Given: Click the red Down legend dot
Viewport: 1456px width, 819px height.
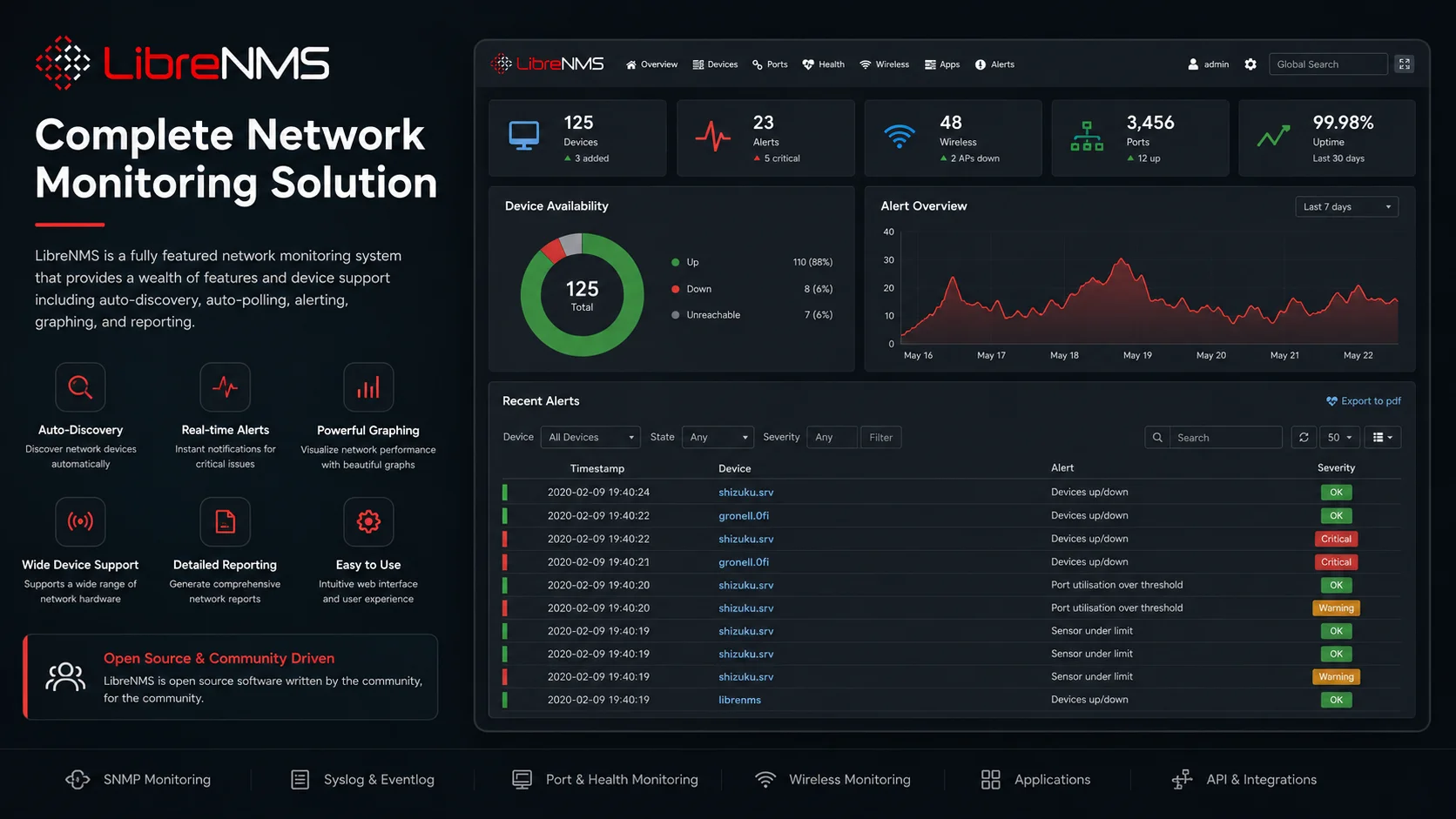Looking at the screenshot, I should tap(676, 289).
